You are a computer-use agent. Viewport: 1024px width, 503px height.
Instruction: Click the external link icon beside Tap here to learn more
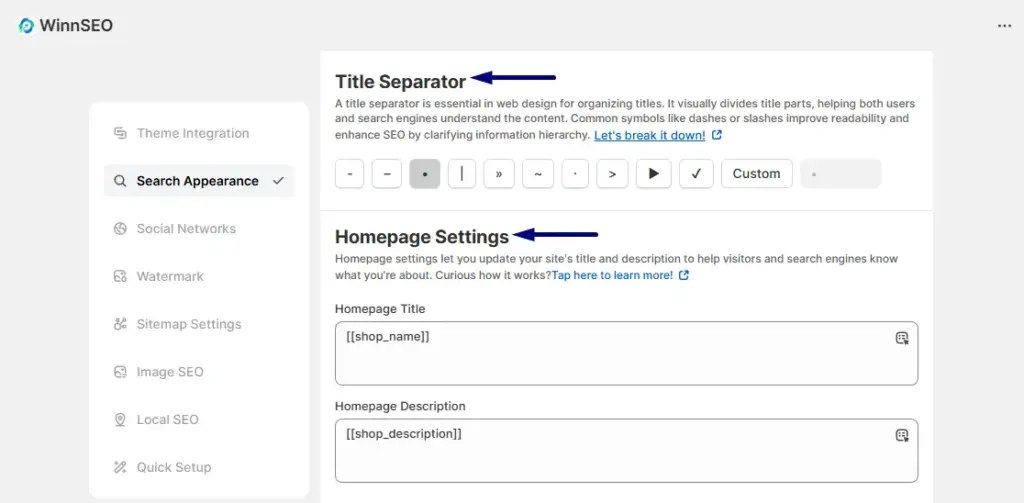click(684, 275)
